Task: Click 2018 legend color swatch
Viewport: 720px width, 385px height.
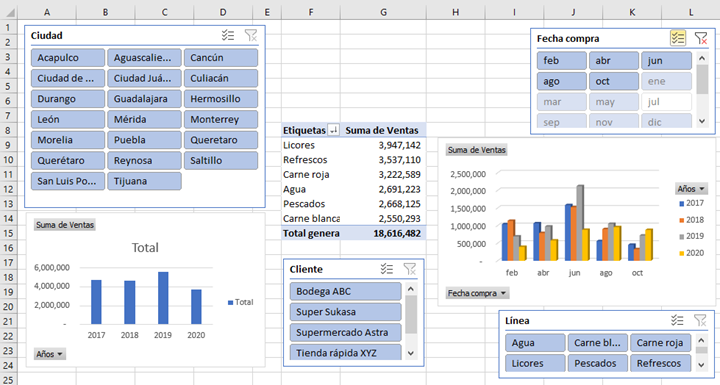Action: (x=681, y=220)
